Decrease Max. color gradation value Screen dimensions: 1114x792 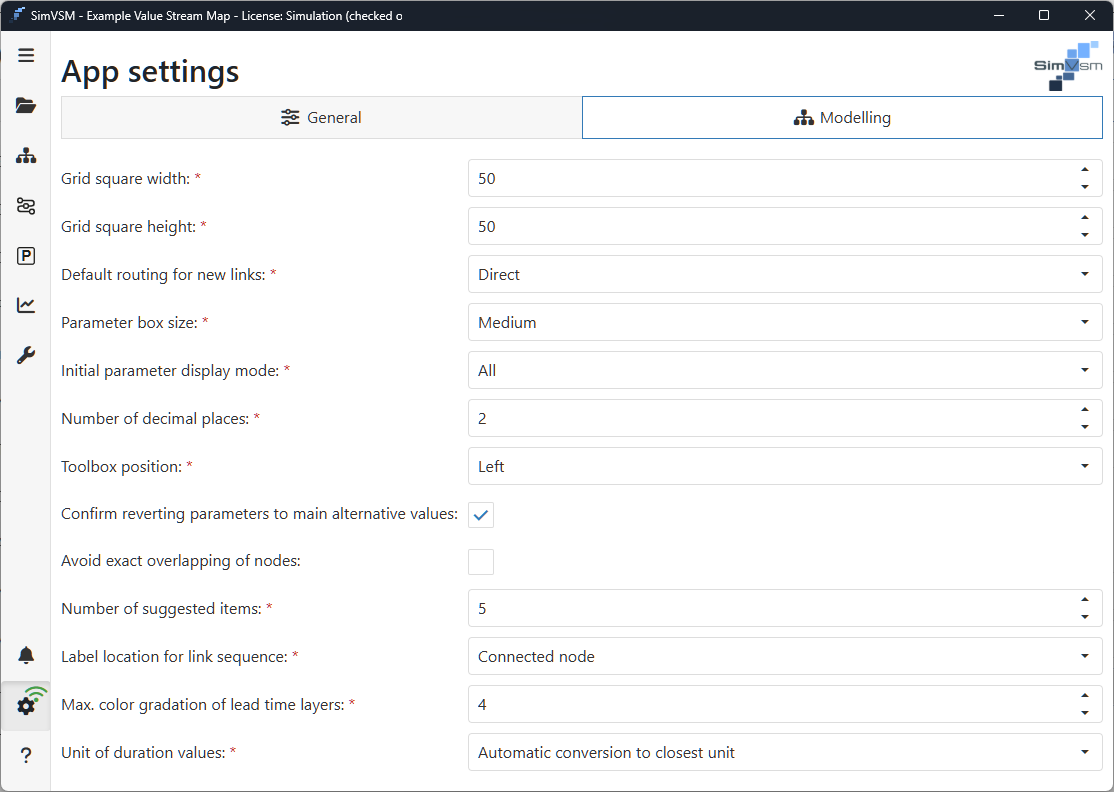pyautogui.click(x=1085, y=713)
